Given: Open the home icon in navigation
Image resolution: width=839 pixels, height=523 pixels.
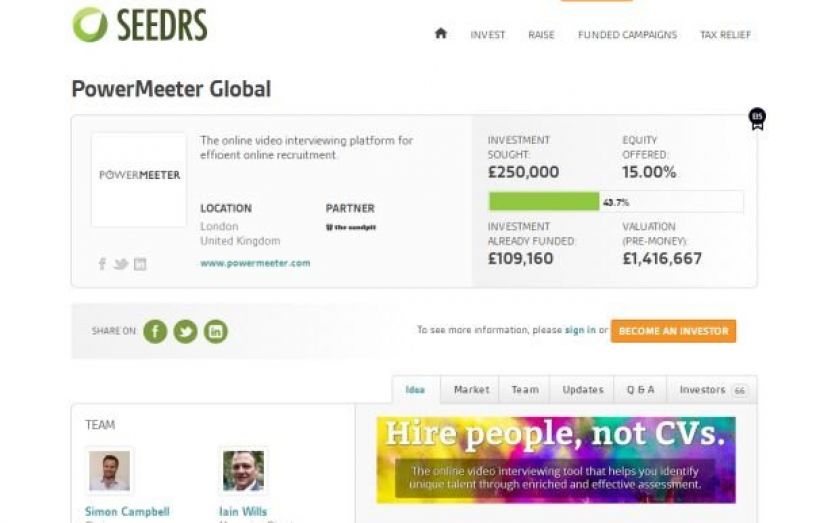Looking at the screenshot, I should tap(440, 34).
